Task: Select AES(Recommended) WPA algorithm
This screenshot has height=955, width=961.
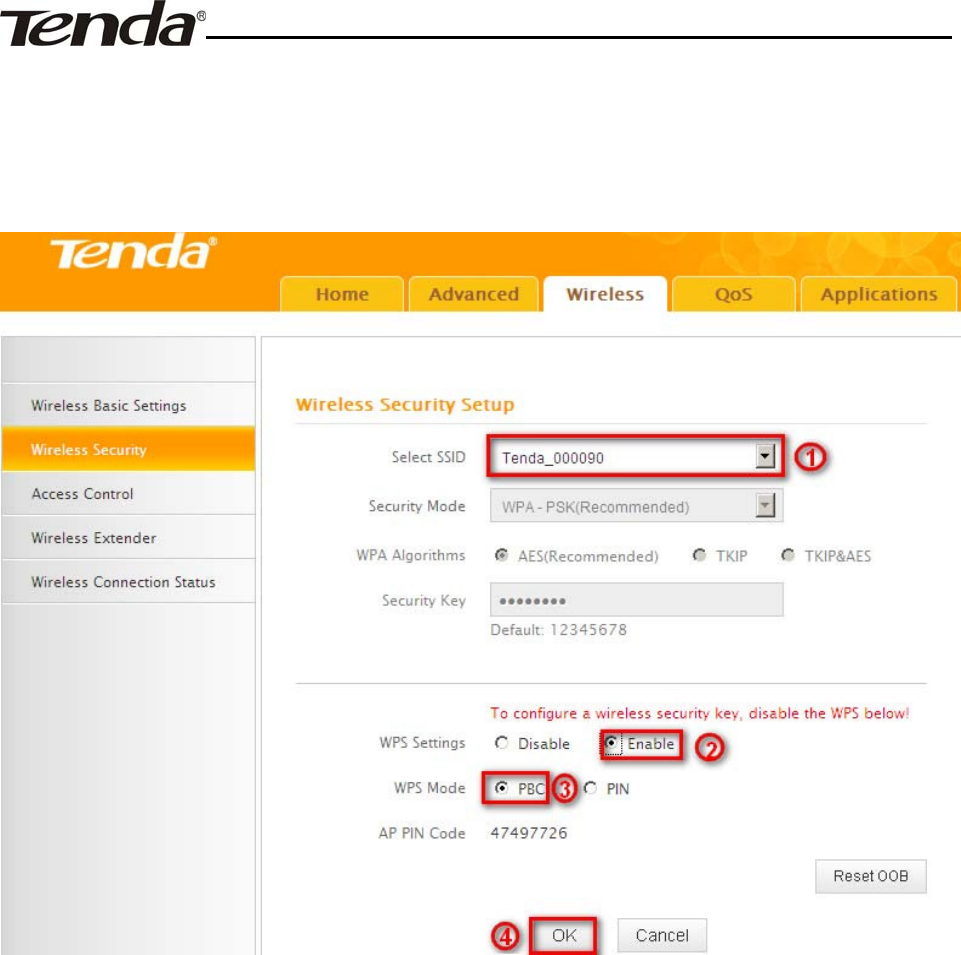Action: (501, 555)
